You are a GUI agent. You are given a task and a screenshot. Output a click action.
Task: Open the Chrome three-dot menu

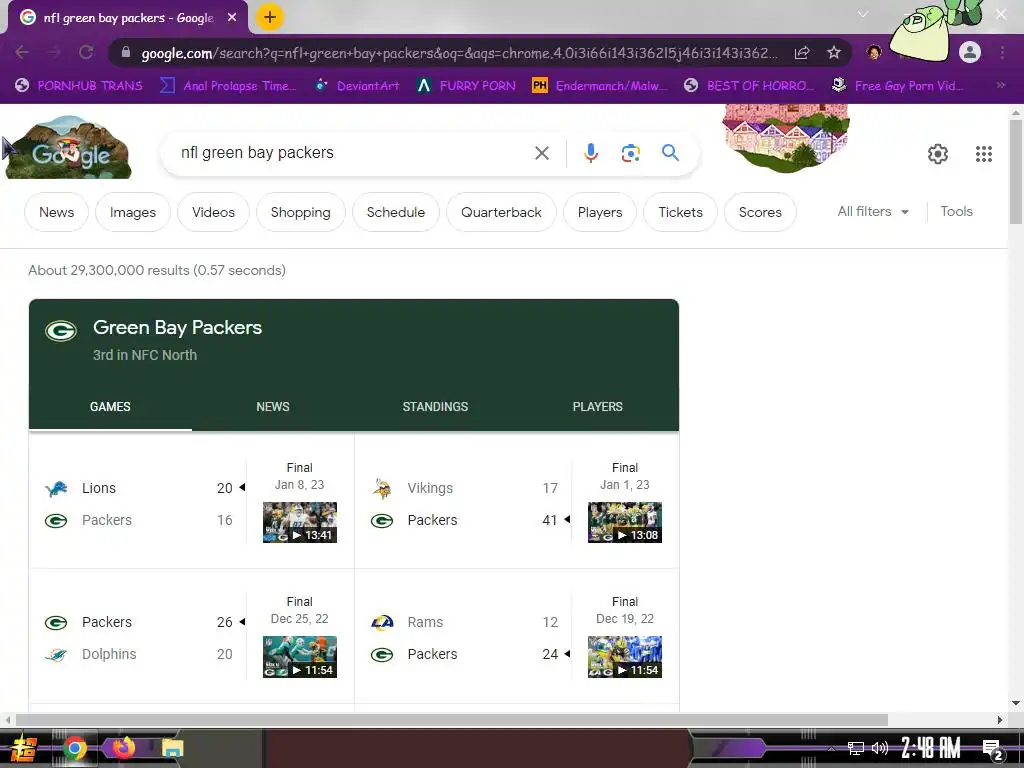1002,52
